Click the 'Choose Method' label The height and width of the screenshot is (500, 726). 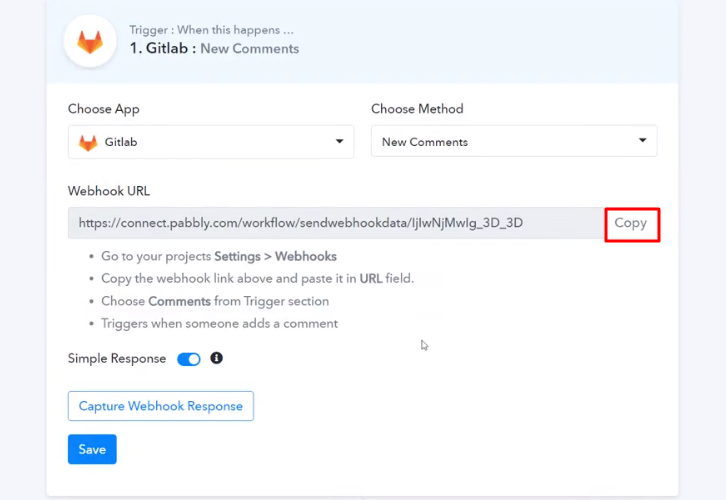[417, 109]
